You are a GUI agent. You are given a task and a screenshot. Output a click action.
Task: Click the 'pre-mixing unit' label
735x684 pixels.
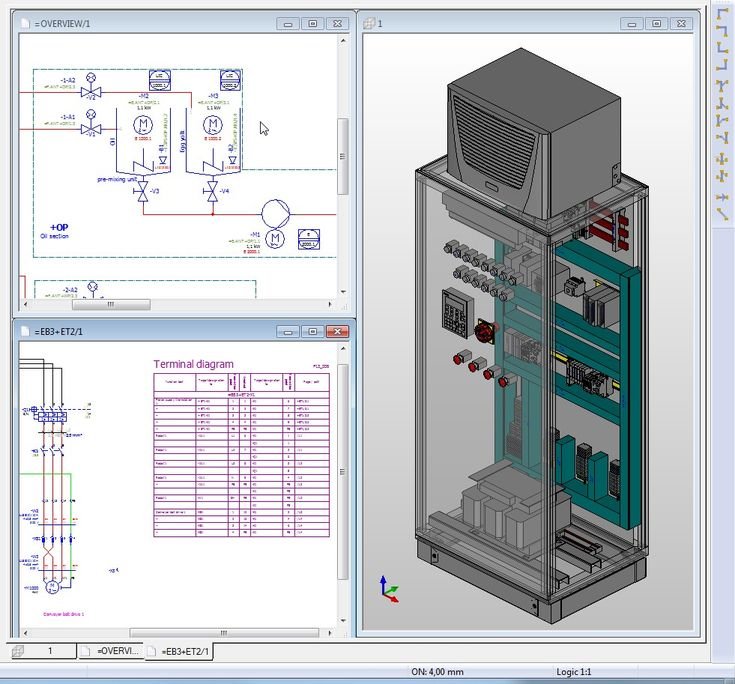coord(117,179)
